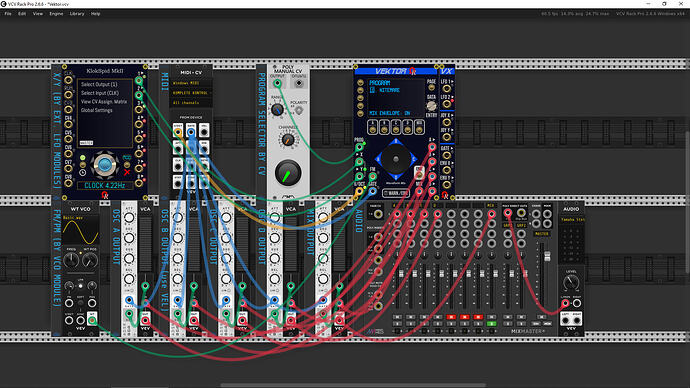
Task: Click View CV Assign. Matrix entry
Action: (104, 102)
